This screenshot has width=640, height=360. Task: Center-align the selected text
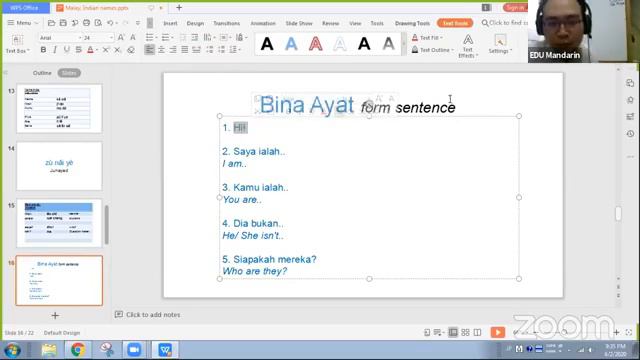161,50
